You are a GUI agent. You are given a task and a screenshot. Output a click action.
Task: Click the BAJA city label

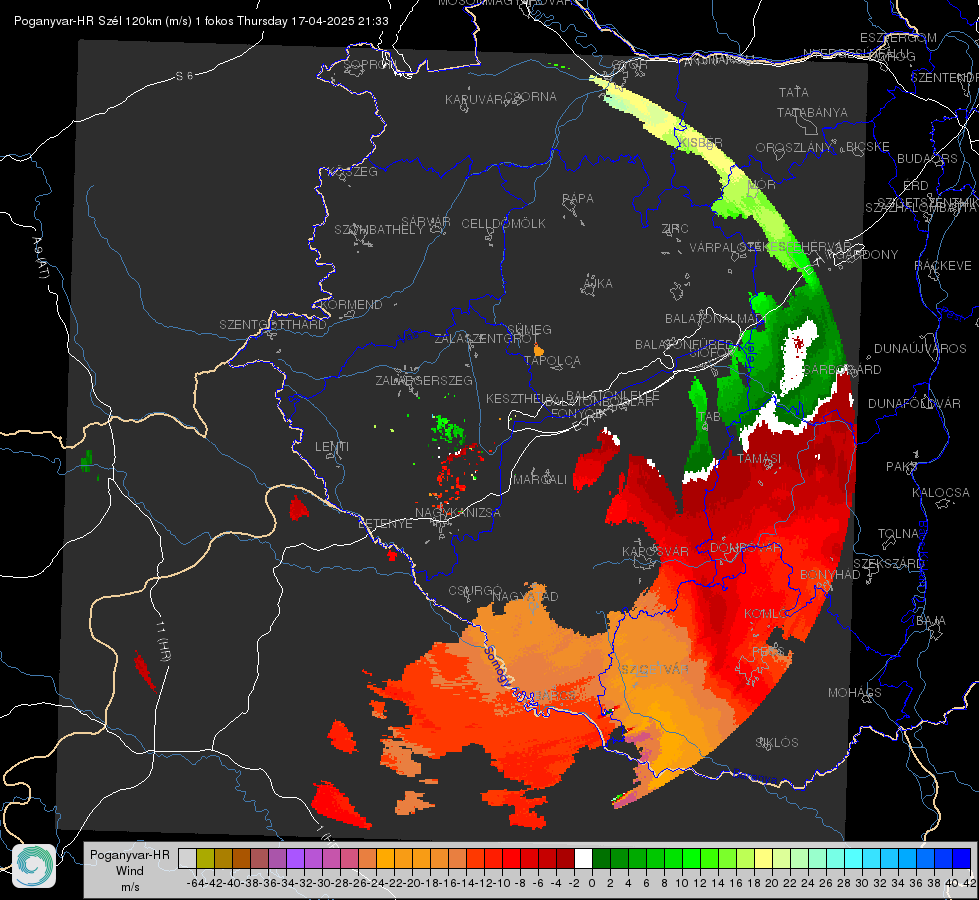tap(931, 621)
